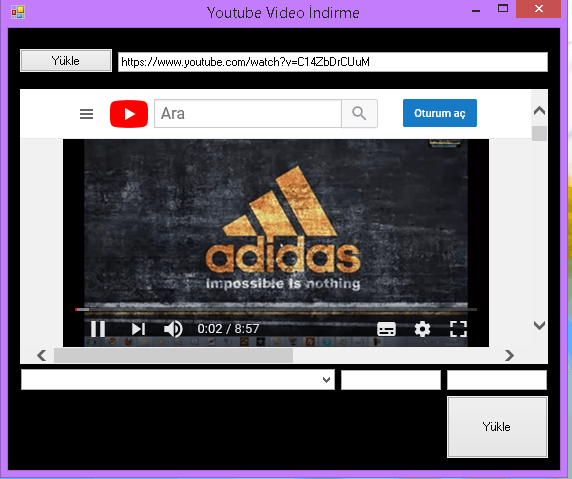The height and width of the screenshot is (479, 572).
Task: Click the browser scroll up arrow
Action: coord(539,110)
